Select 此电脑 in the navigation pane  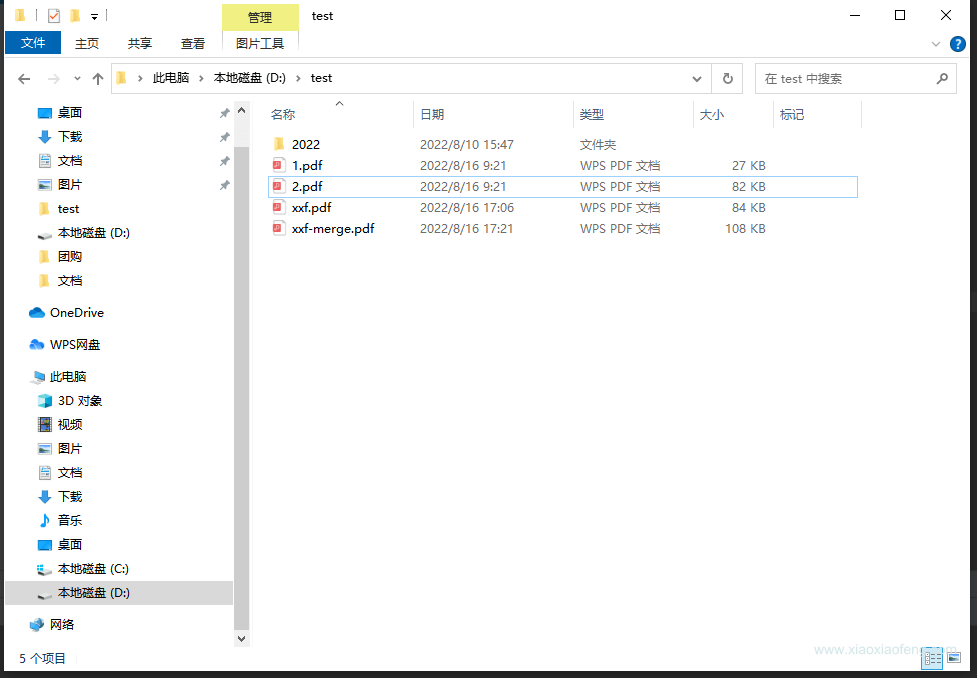[x=68, y=376]
